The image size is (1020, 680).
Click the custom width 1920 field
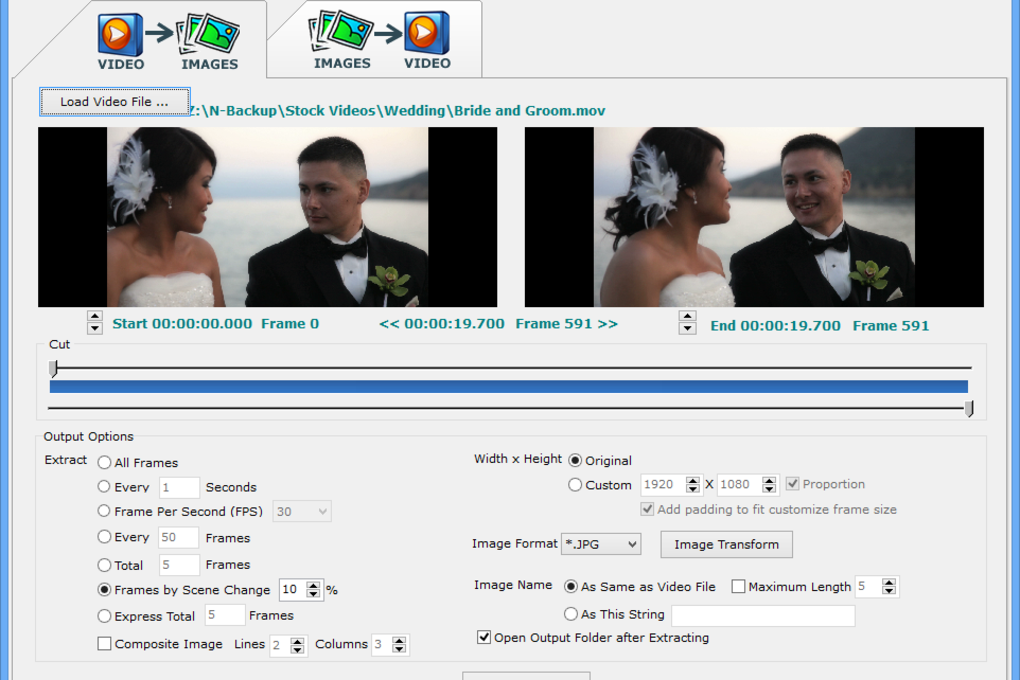click(x=663, y=484)
